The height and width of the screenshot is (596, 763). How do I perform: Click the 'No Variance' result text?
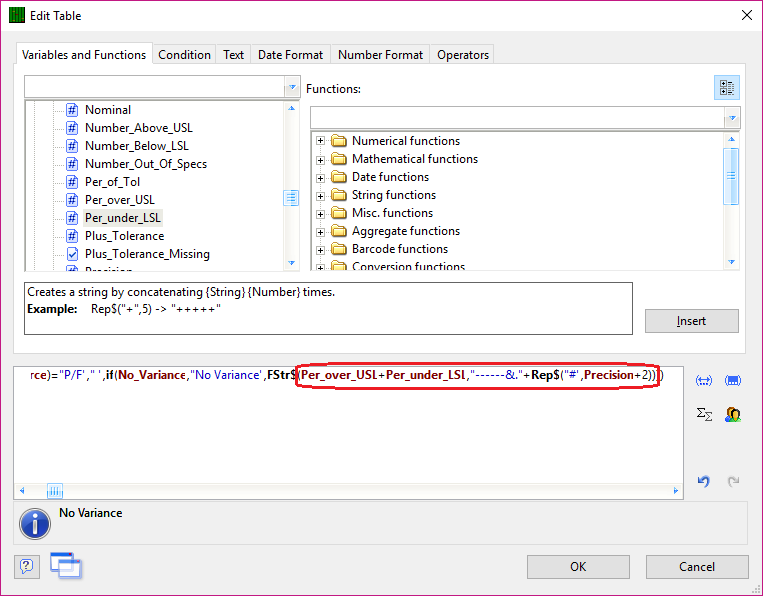point(91,513)
